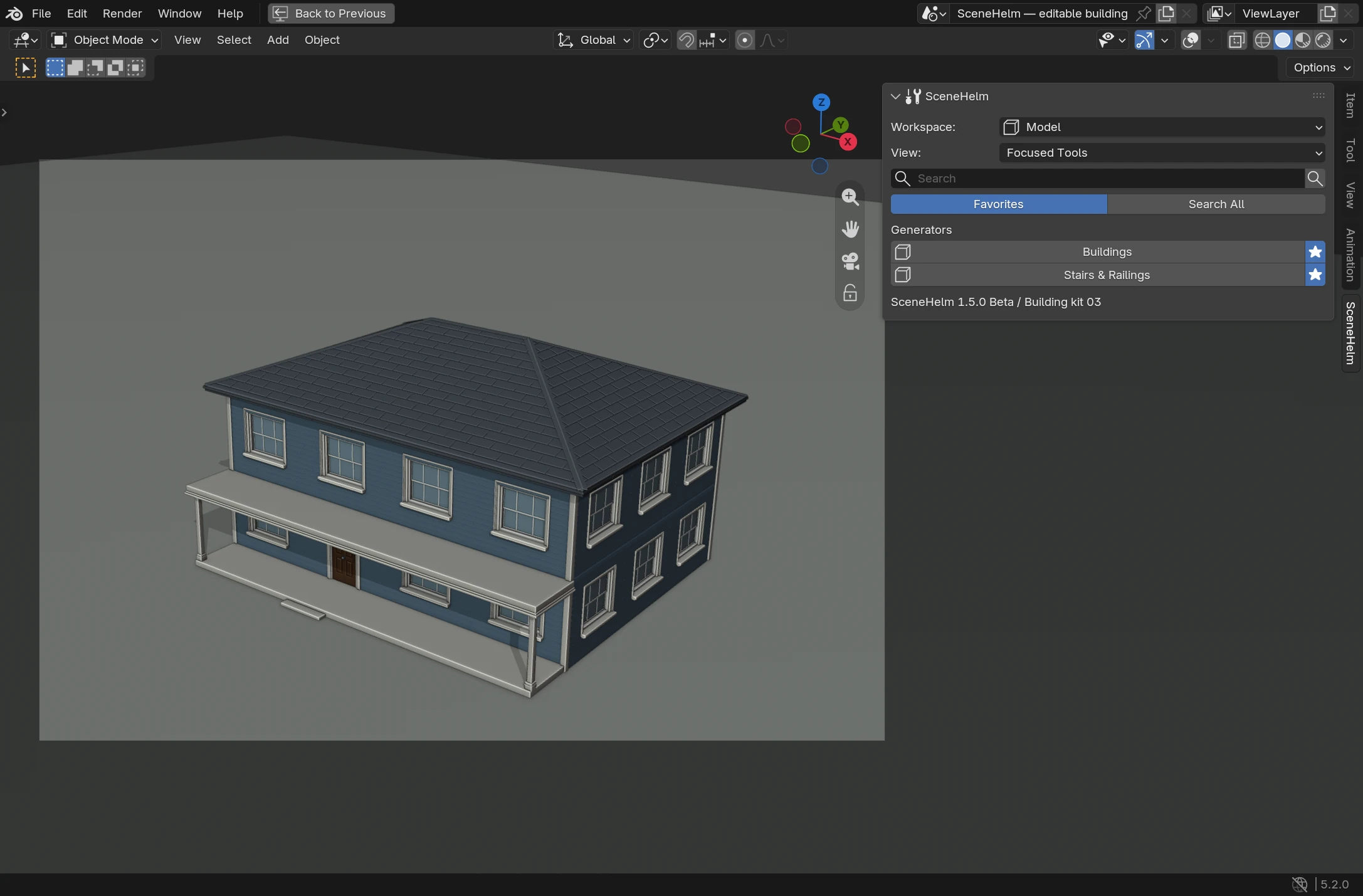Viewport: 1363px width, 896px height.
Task: Choose the invert selection mode icon
Action: [115, 68]
